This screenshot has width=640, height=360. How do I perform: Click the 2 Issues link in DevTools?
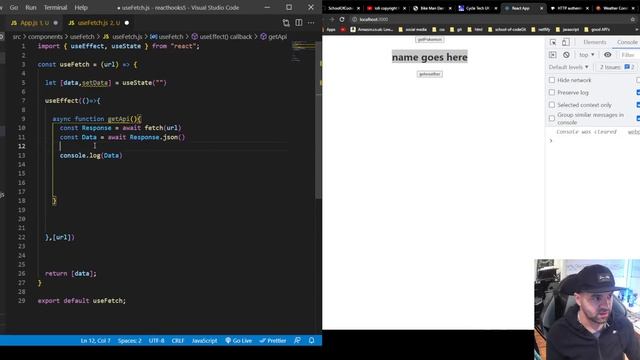coord(610,67)
